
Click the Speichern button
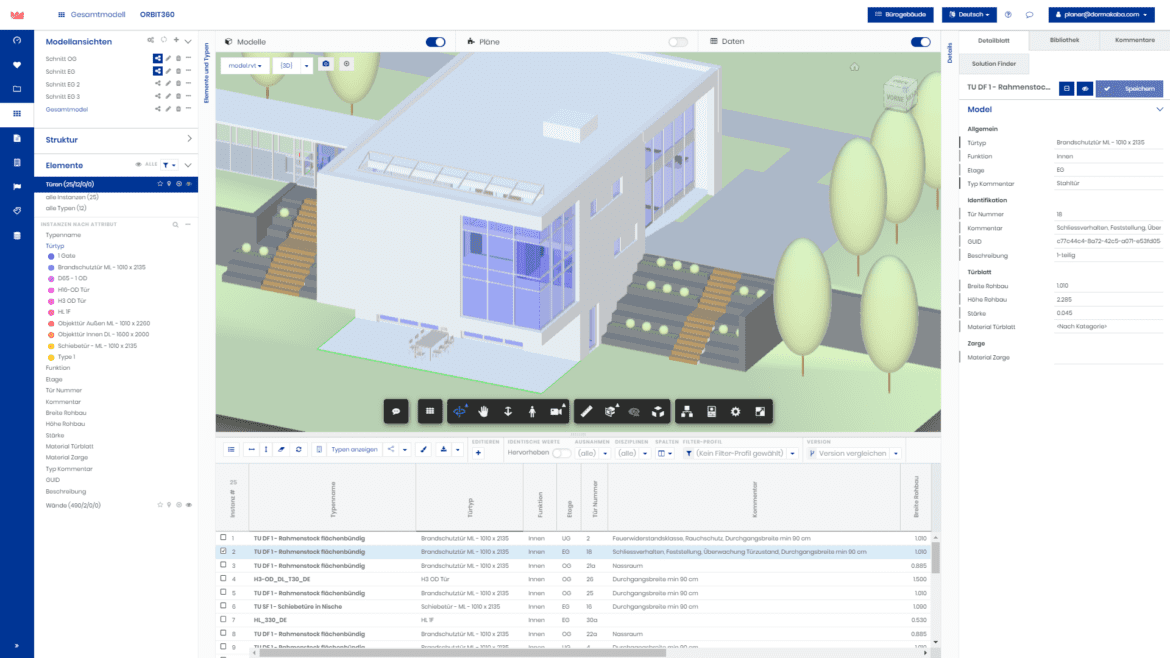[1129, 88]
